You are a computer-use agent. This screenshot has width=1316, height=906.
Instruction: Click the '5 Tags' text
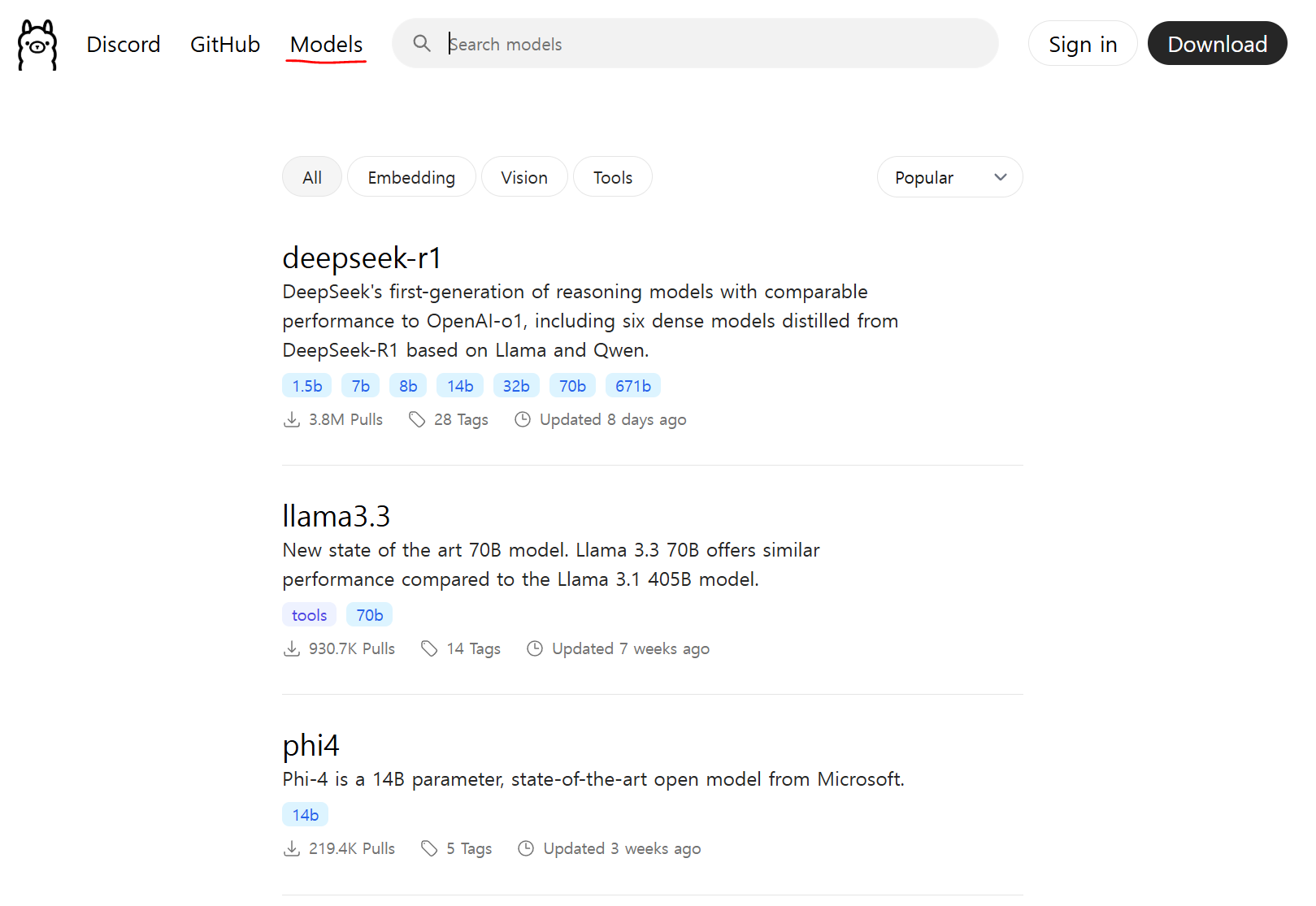pyautogui.click(x=469, y=848)
